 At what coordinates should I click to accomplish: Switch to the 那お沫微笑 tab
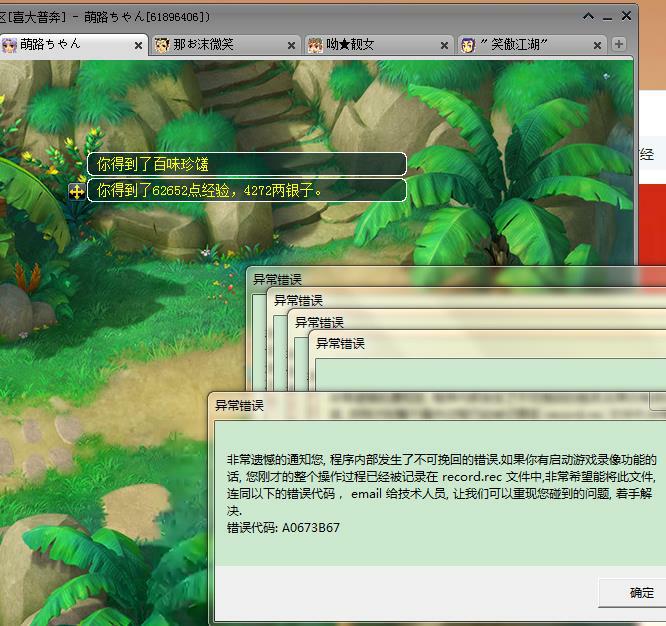[225, 45]
